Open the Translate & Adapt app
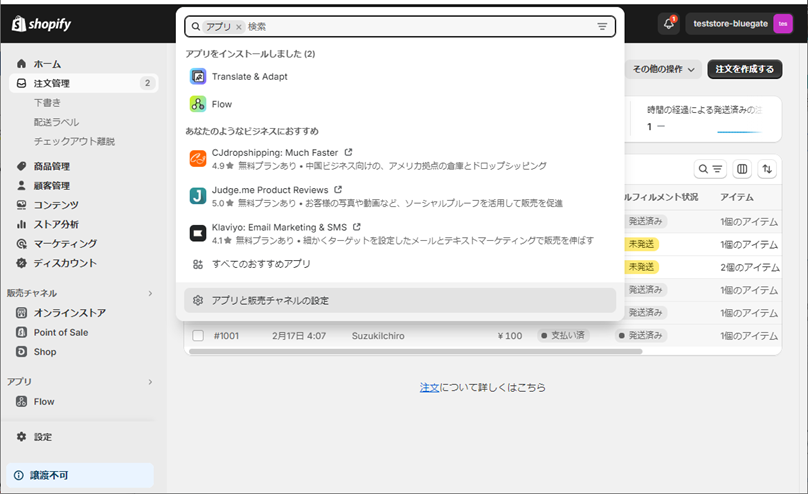This screenshot has height=494, width=808. point(249,76)
